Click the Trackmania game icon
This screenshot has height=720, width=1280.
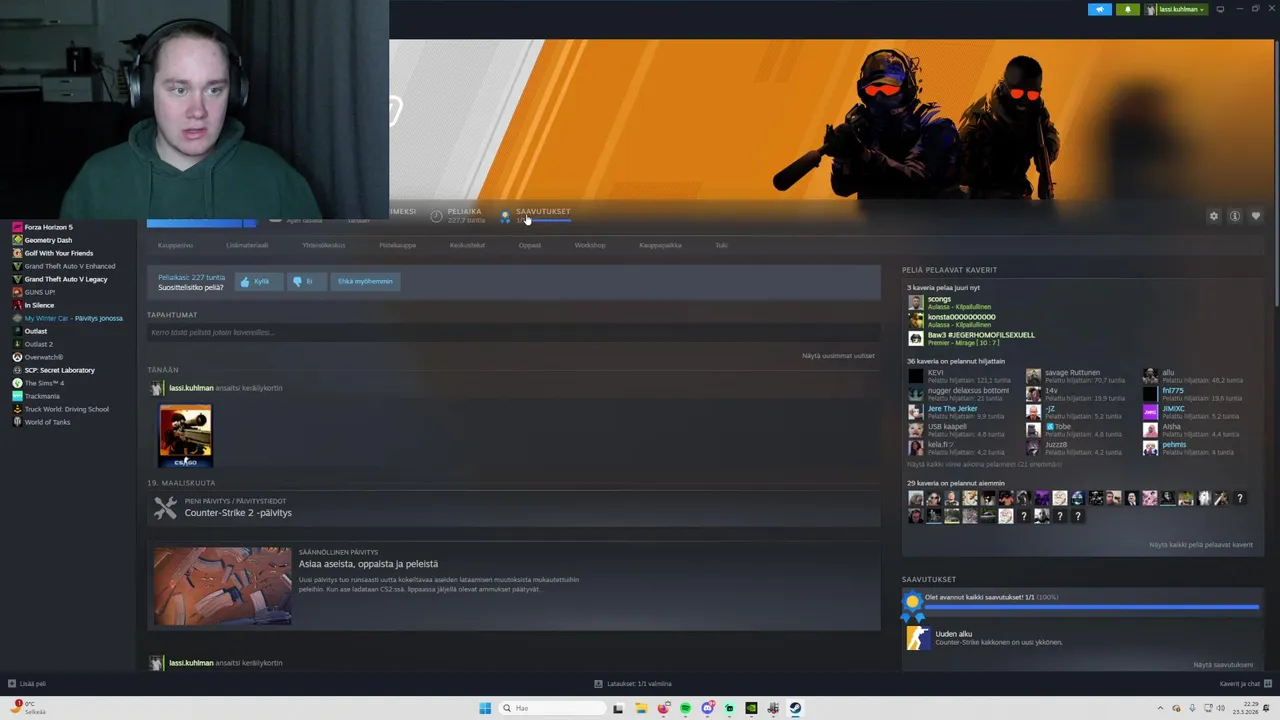[17, 396]
